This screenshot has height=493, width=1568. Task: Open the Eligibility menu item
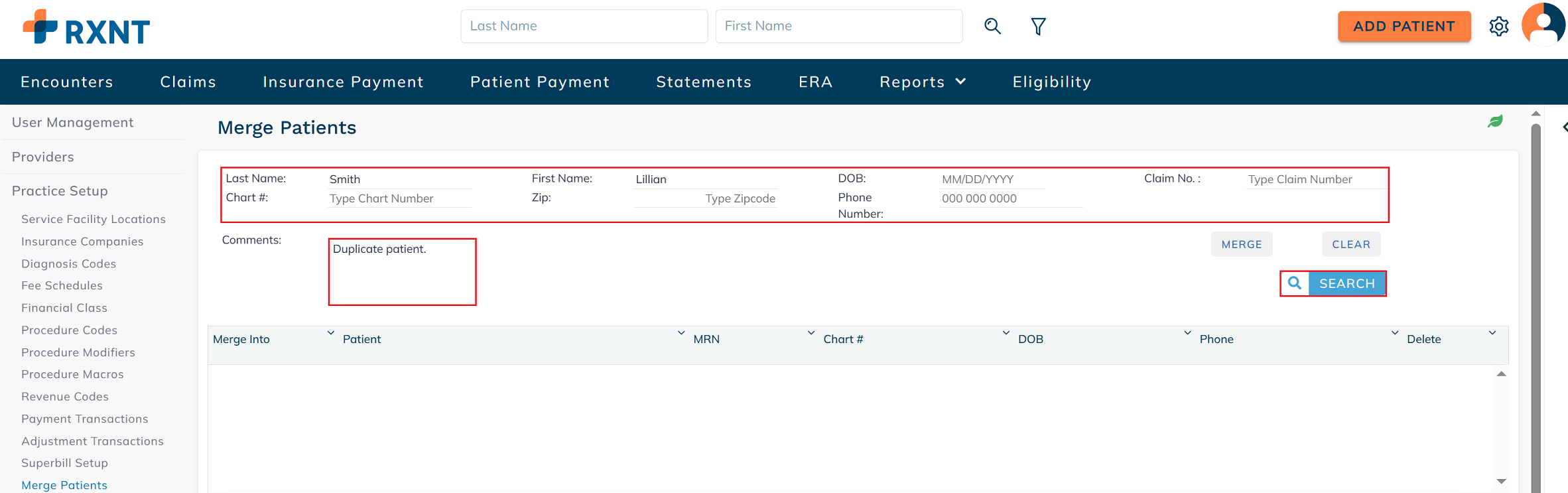click(1051, 82)
